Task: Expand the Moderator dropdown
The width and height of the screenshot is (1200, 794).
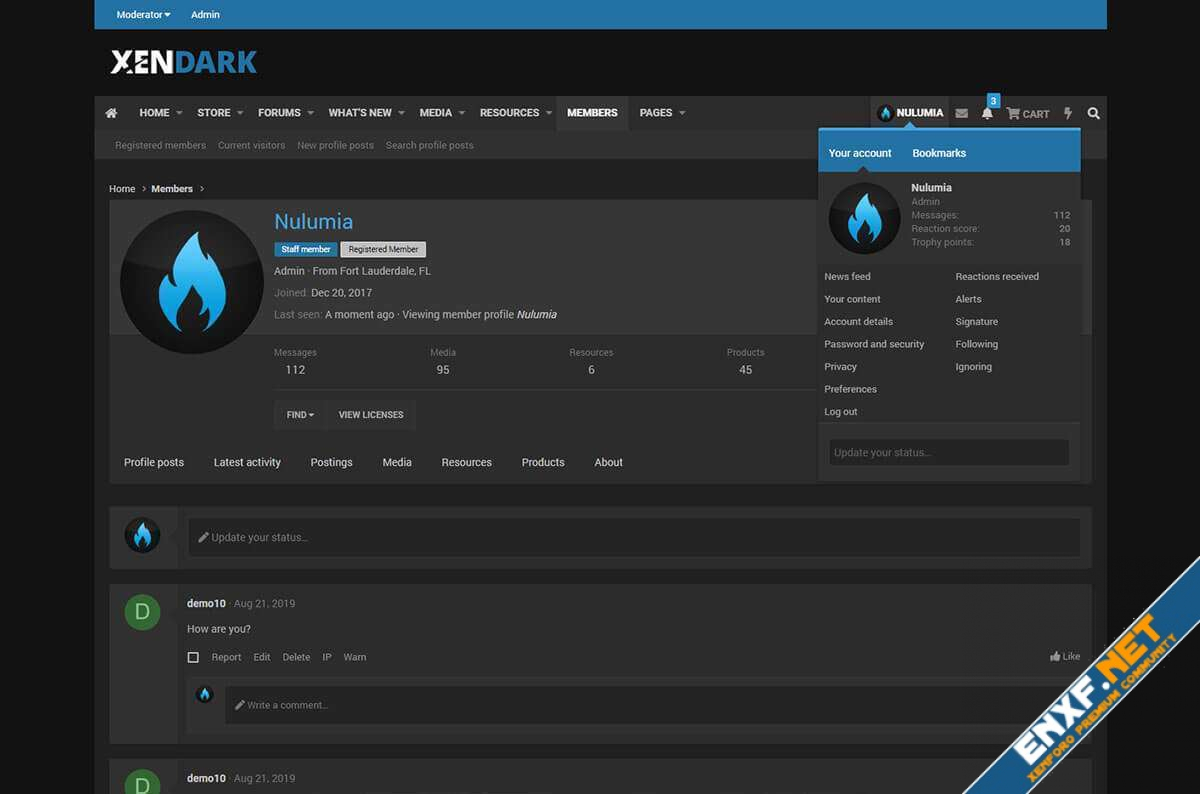Action: click(143, 15)
